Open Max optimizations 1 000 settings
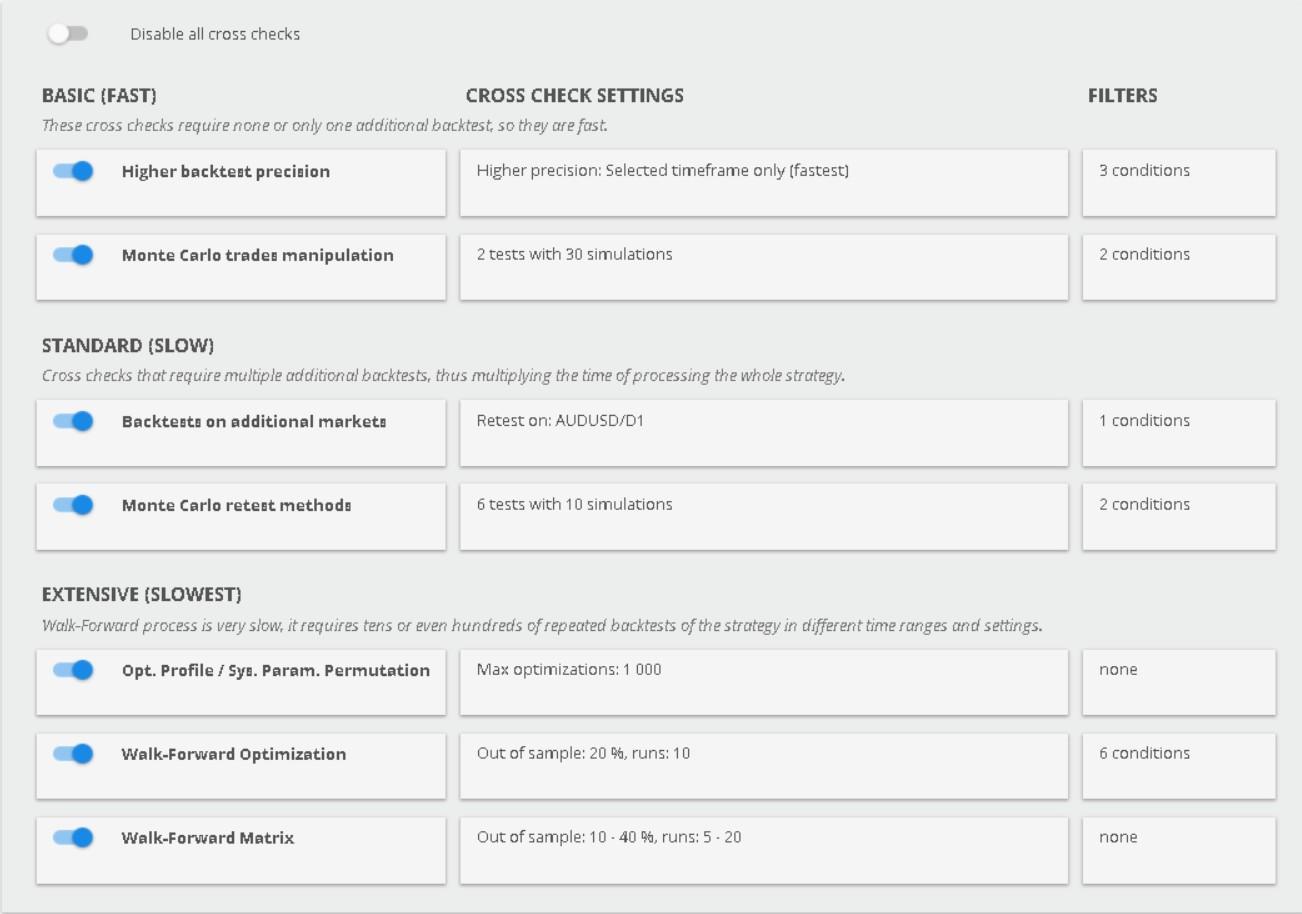The width and height of the screenshot is (1302, 914). click(x=763, y=681)
